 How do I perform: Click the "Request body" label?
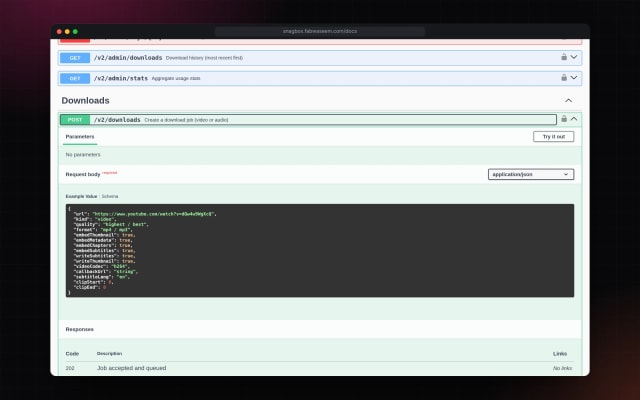point(83,174)
